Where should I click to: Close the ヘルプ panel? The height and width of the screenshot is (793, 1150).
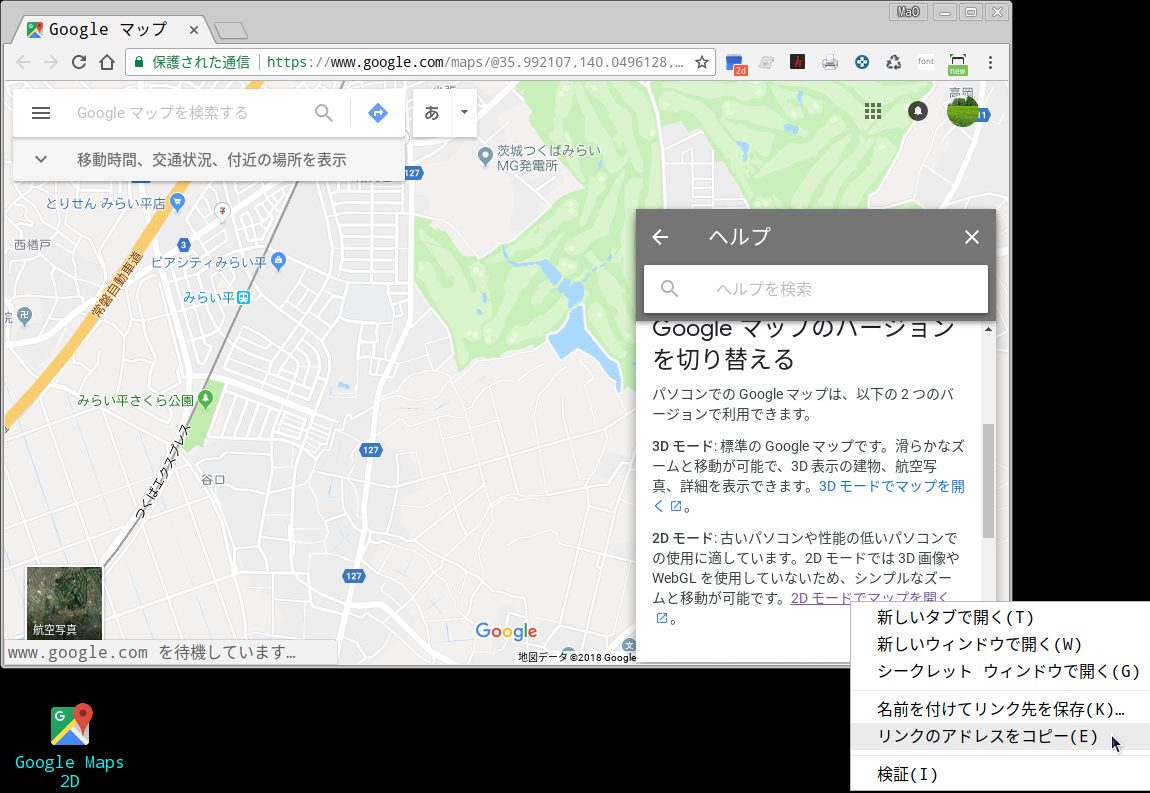(x=972, y=237)
